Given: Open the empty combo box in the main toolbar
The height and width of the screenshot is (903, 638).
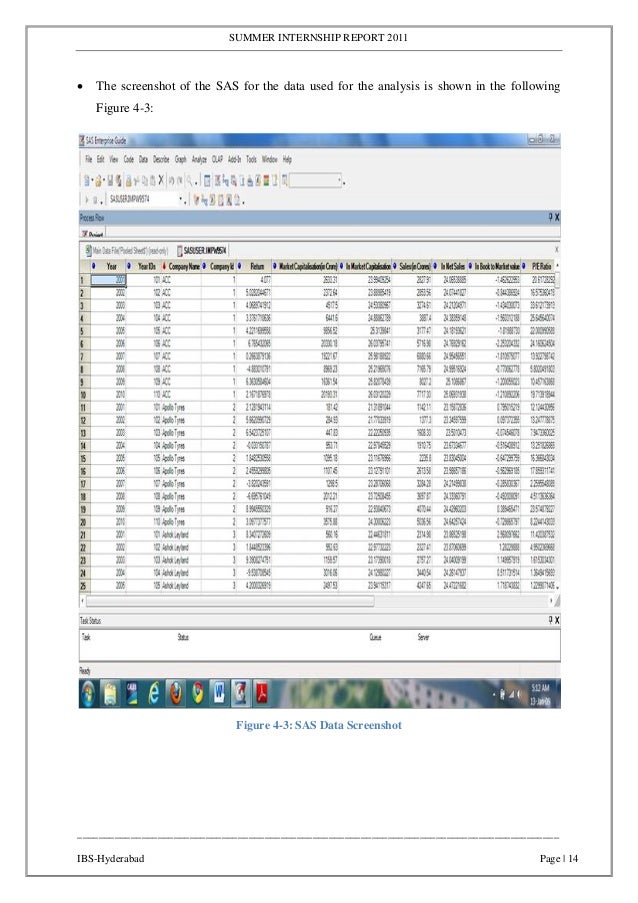Looking at the screenshot, I should point(316,181).
